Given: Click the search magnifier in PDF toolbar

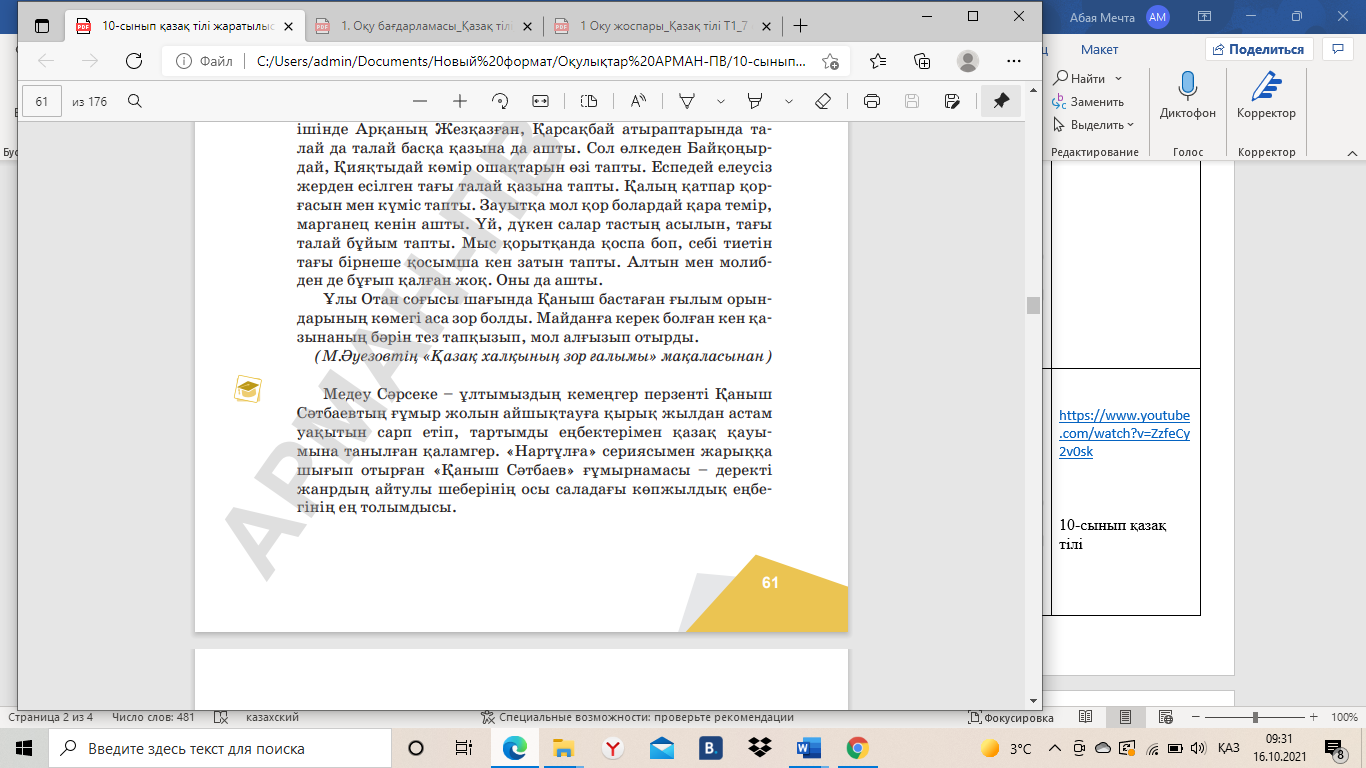Looking at the screenshot, I should click(135, 101).
